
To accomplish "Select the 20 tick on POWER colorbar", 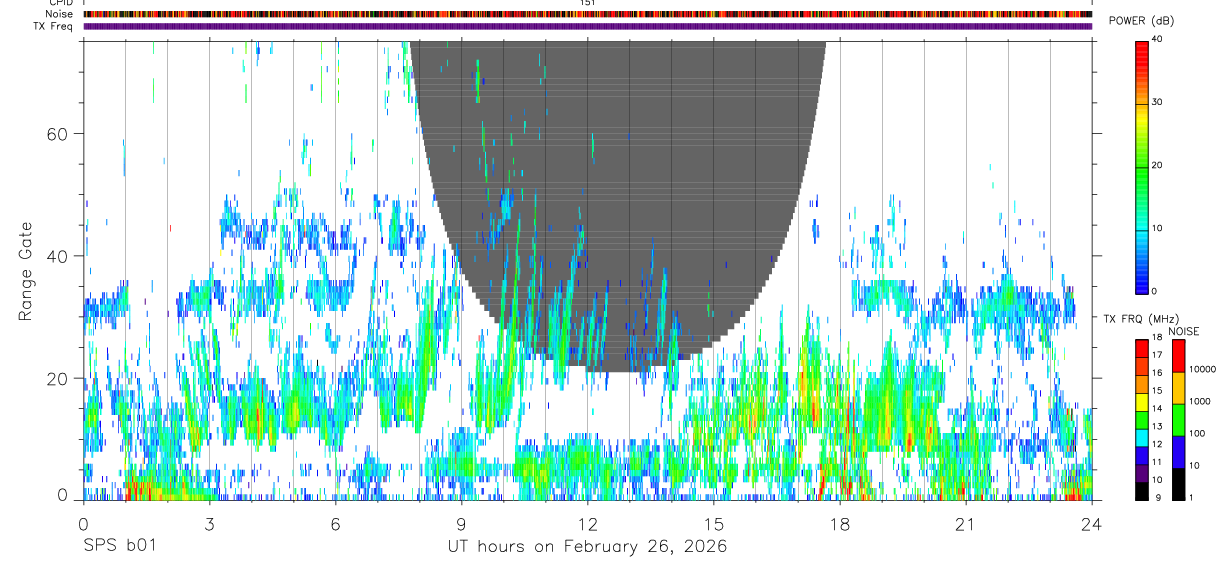I will click(x=1157, y=165).
